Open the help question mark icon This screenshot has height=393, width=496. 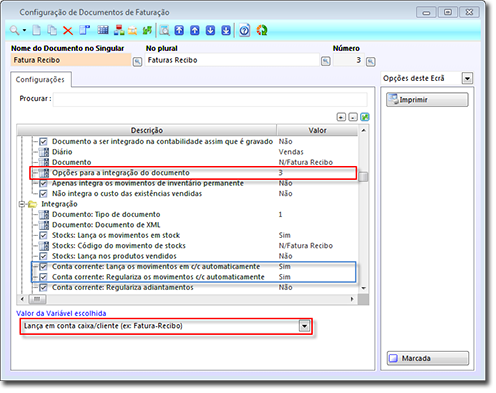click(x=244, y=30)
